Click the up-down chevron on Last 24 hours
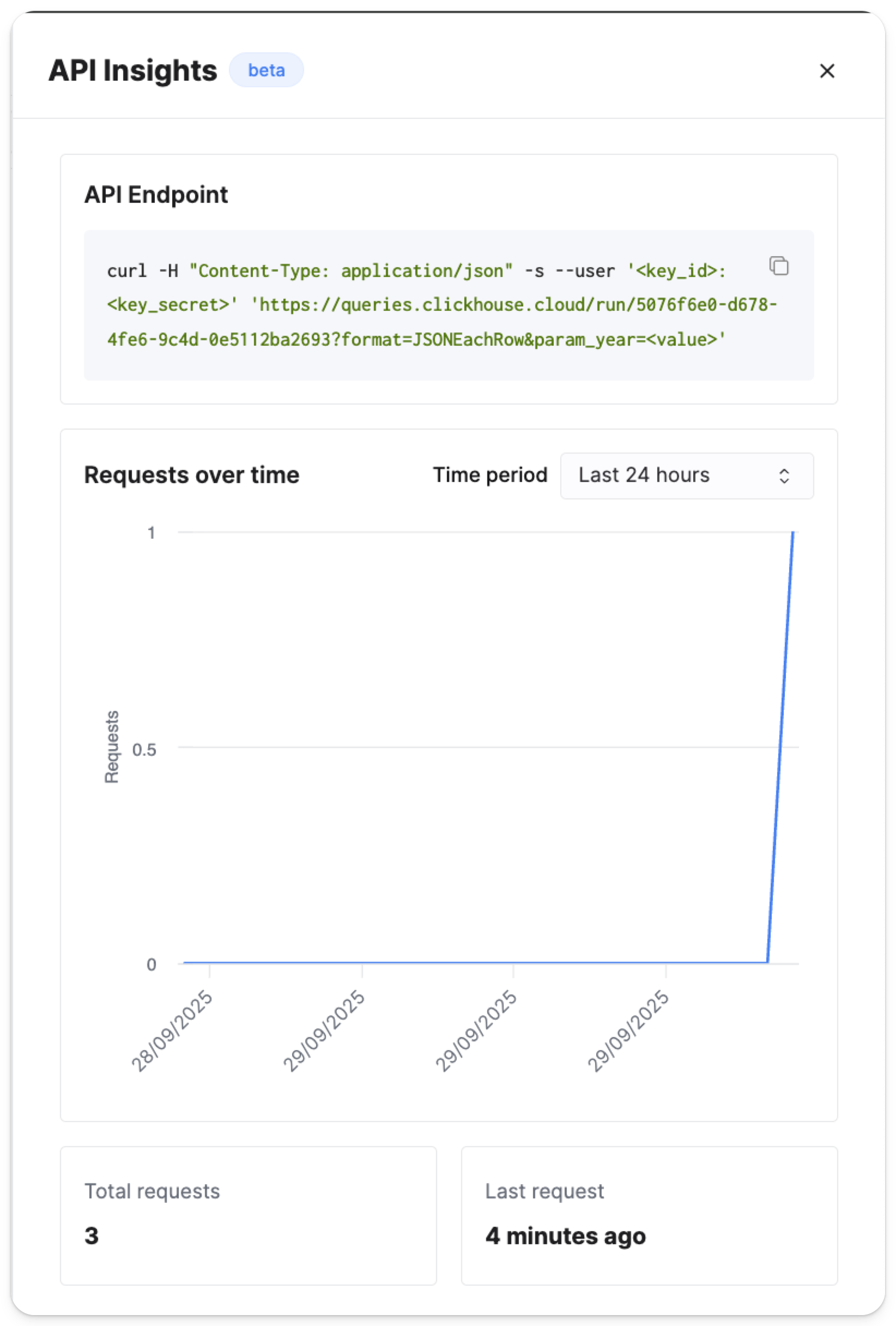The height and width of the screenshot is (1326, 896). [785, 476]
